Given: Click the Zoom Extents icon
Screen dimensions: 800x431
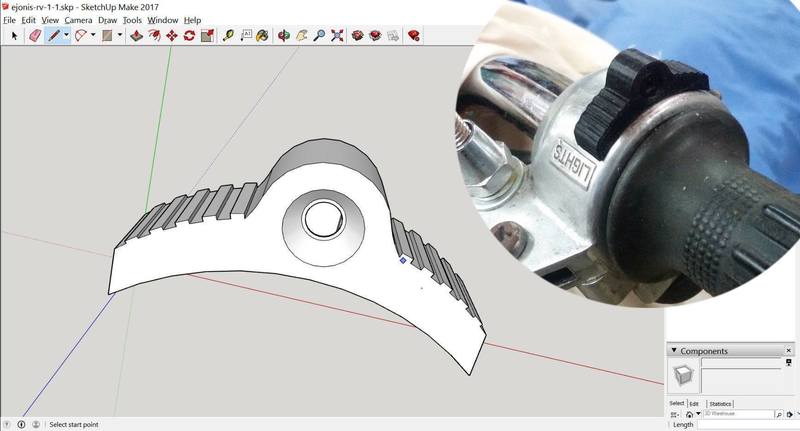Looking at the screenshot, I should (x=337, y=35).
